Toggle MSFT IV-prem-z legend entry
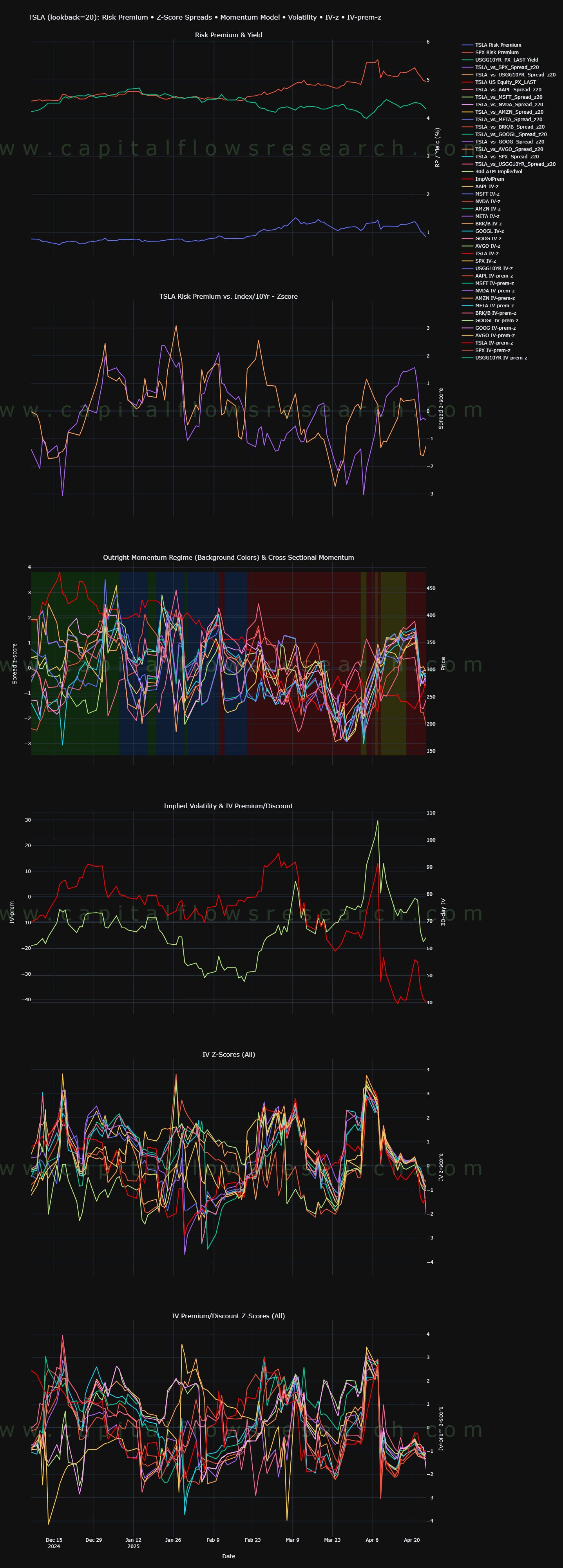The image size is (563, 1568). point(488,283)
